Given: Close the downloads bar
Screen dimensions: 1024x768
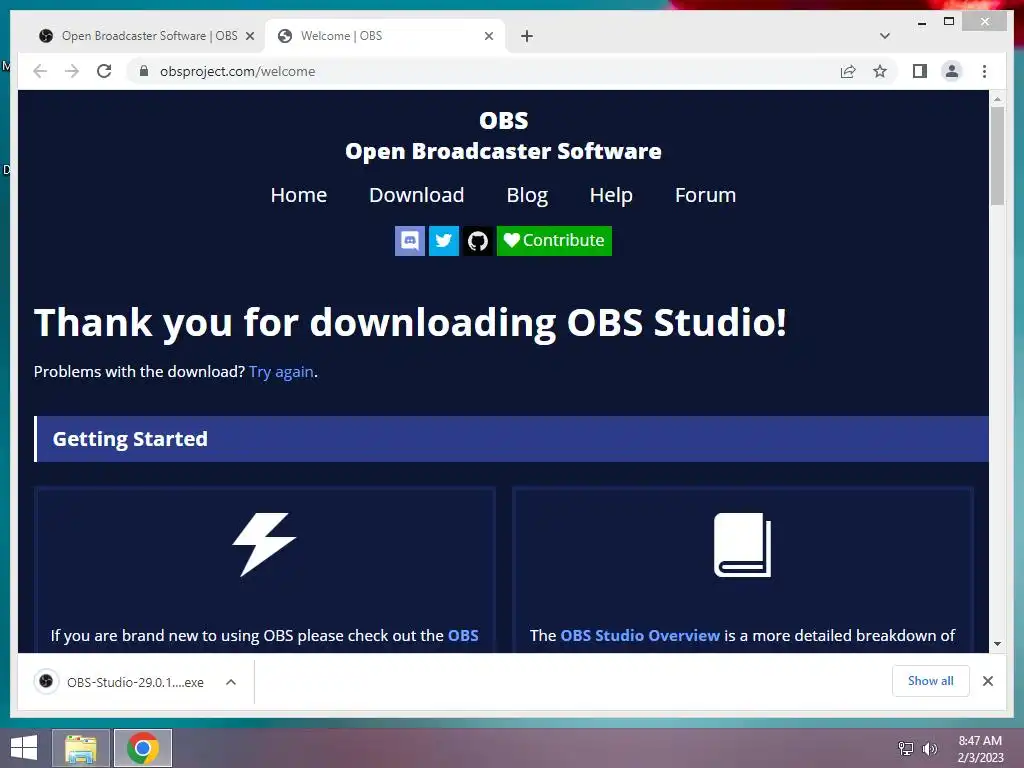Looking at the screenshot, I should pos(988,680).
